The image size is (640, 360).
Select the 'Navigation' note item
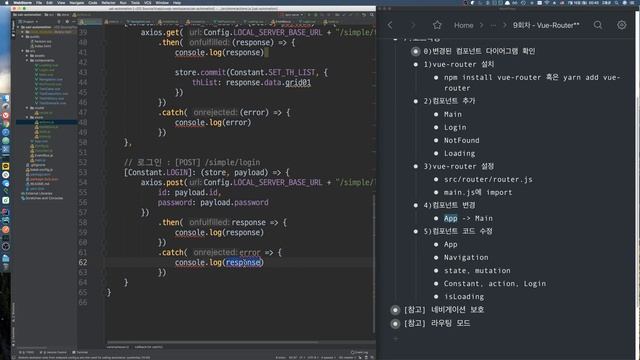pos(466,258)
